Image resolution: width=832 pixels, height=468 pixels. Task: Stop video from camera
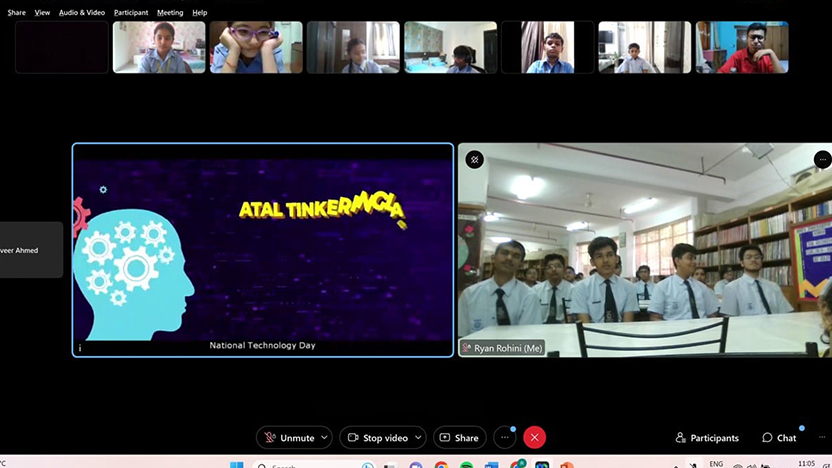tap(376, 438)
